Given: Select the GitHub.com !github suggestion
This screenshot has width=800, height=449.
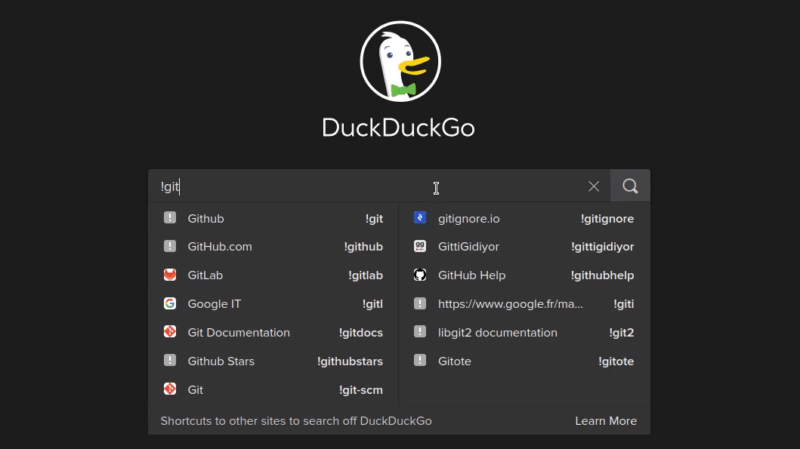Looking at the screenshot, I should [x=273, y=247].
